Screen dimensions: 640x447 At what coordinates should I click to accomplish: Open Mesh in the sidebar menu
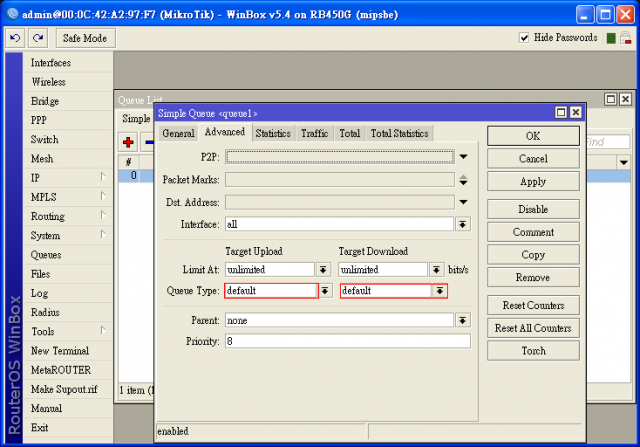(42, 159)
